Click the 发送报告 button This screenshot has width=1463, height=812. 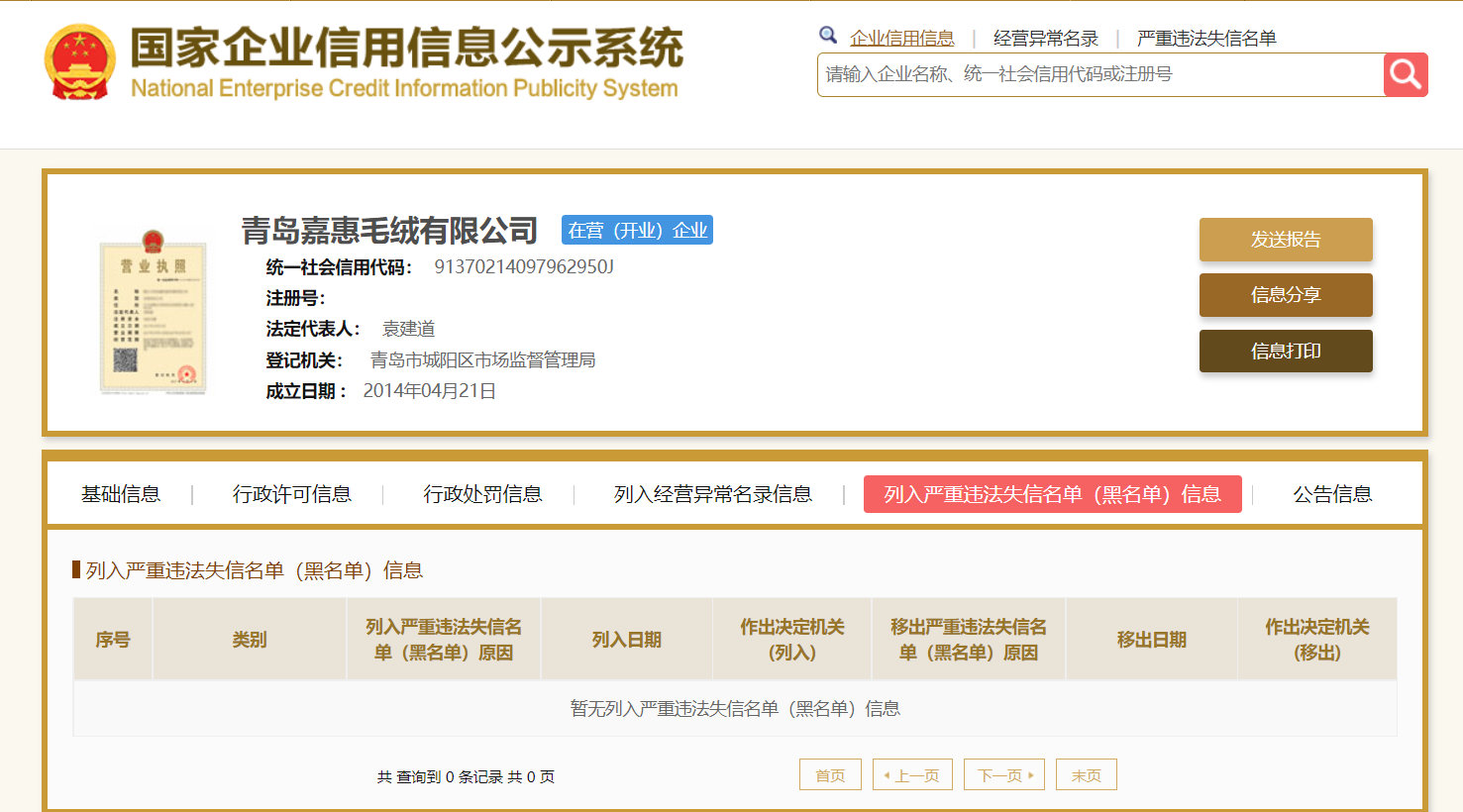pyautogui.click(x=1286, y=240)
